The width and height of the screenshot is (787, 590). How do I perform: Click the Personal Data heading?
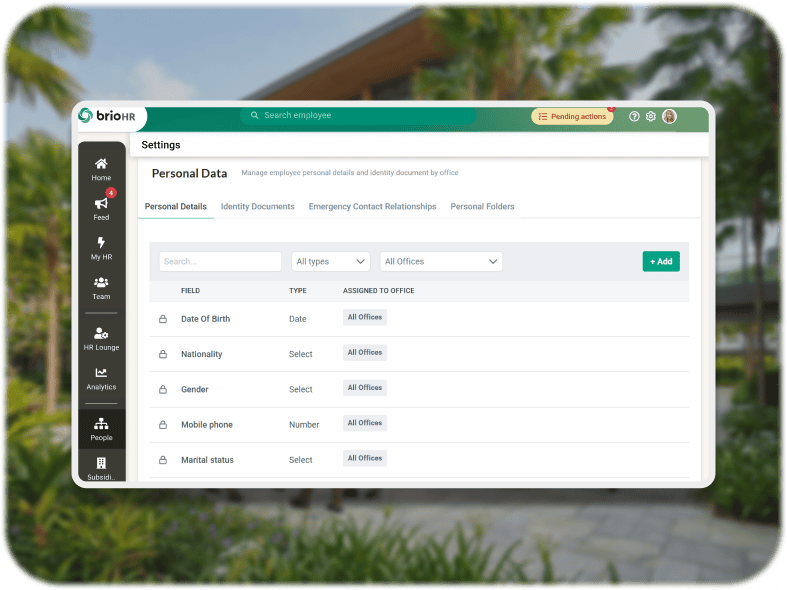point(189,174)
